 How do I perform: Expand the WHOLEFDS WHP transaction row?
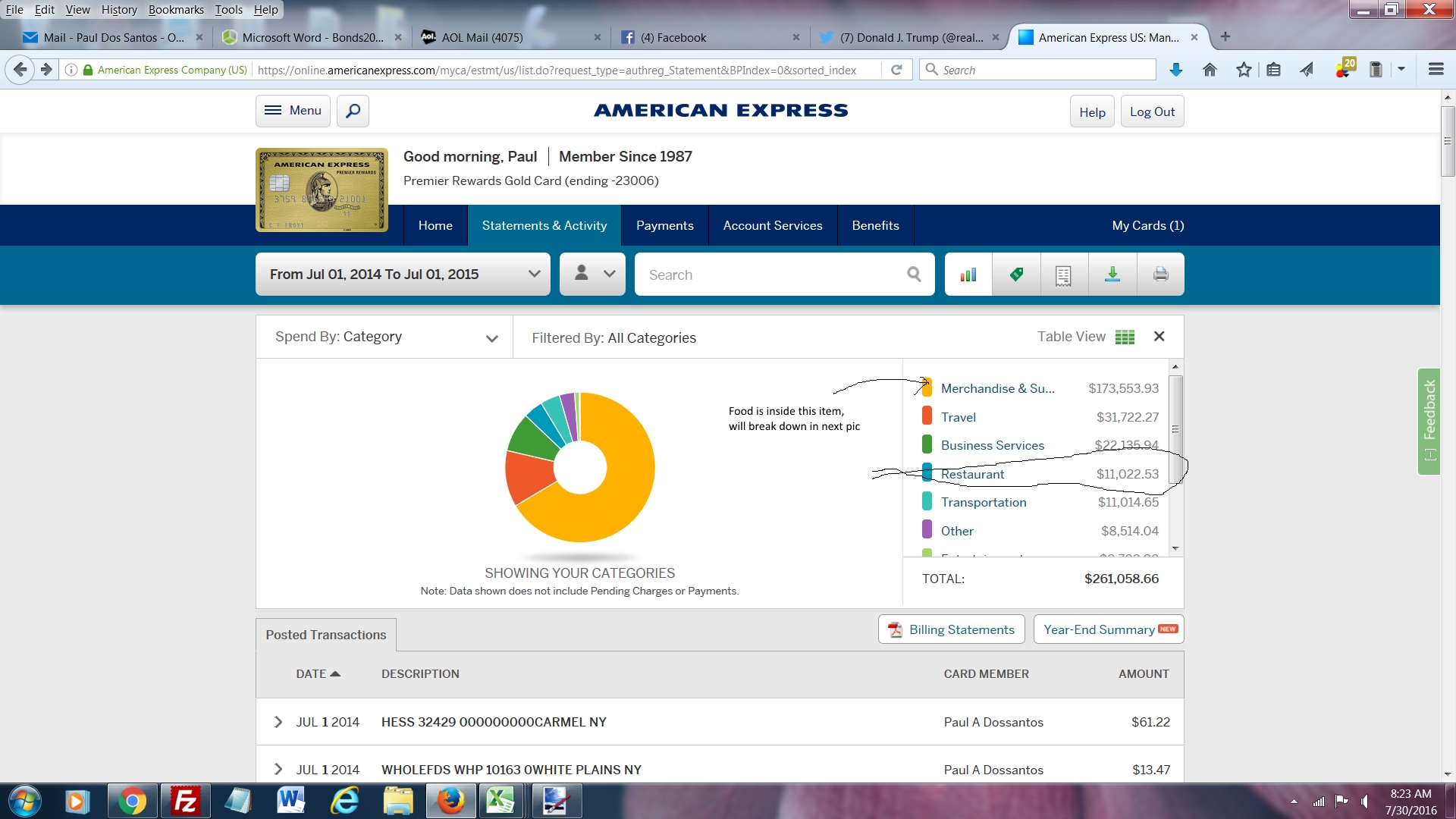[278, 770]
